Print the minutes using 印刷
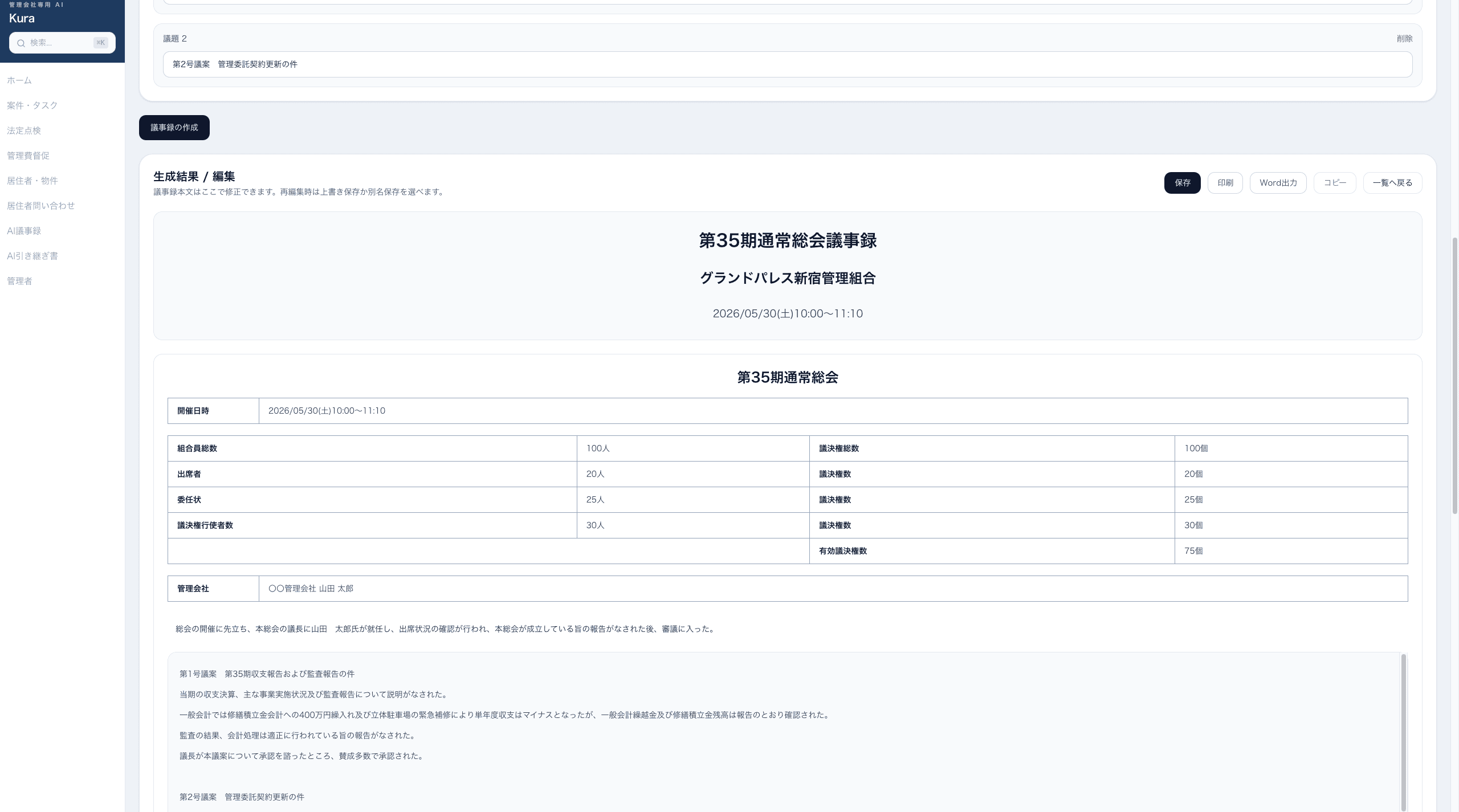 point(1225,183)
